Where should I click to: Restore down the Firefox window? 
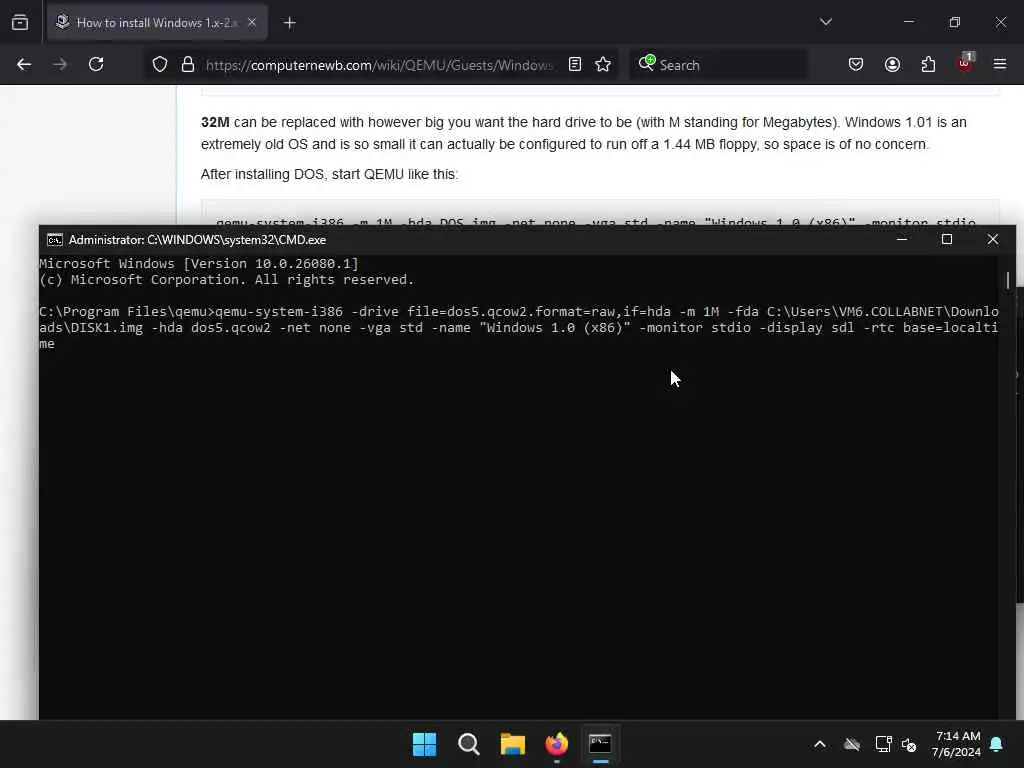[x=955, y=22]
